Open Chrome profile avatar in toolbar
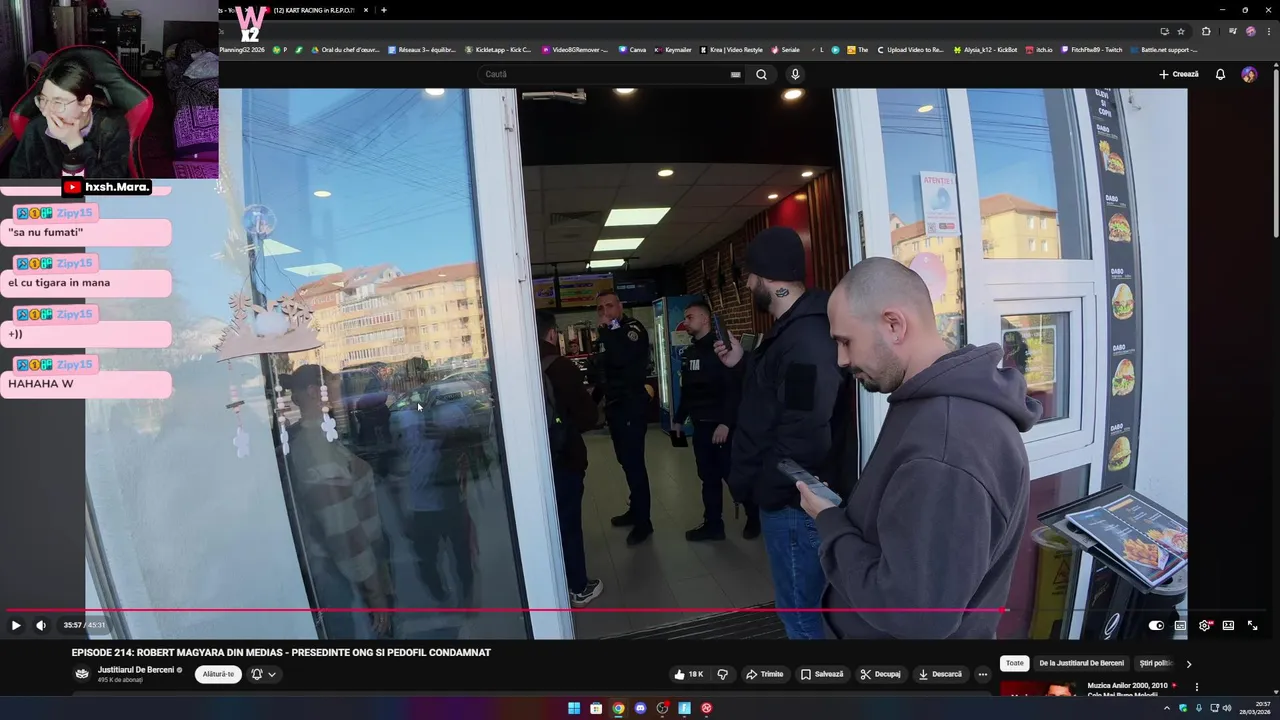The height and width of the screenshot is (720, 1280). tap(1251, 31)
